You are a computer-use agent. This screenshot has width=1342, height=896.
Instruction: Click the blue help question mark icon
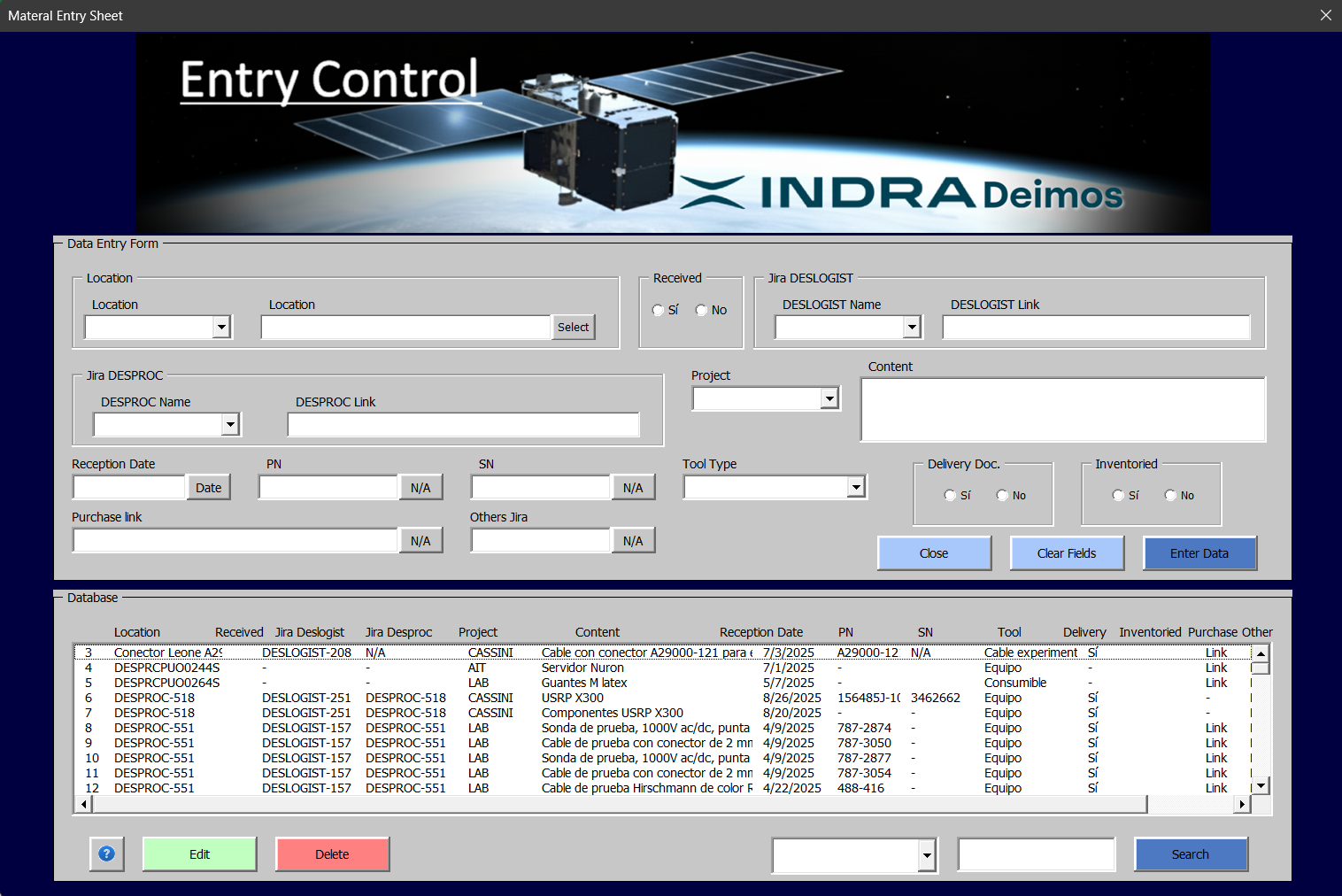(106, 854)
